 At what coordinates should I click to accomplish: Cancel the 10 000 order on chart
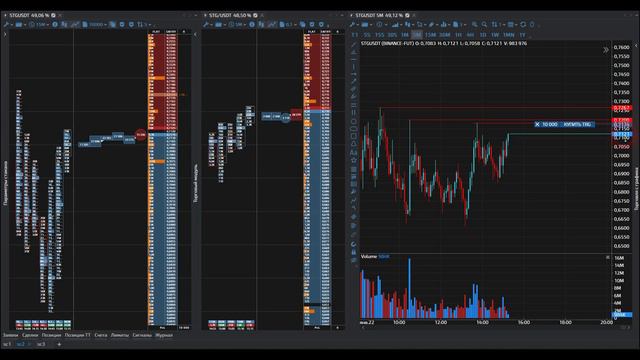click(x=537, y=124)
